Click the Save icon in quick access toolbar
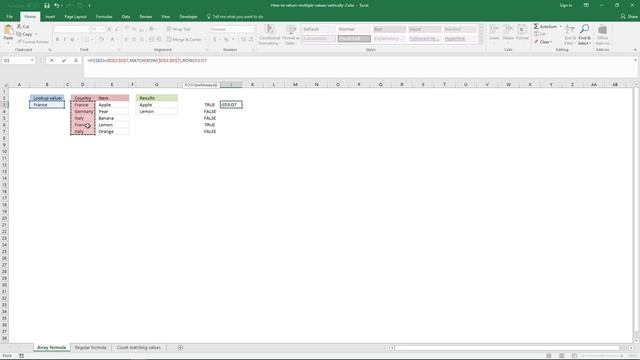This screenshot has height=360, width=640. [x=47, y=5]
